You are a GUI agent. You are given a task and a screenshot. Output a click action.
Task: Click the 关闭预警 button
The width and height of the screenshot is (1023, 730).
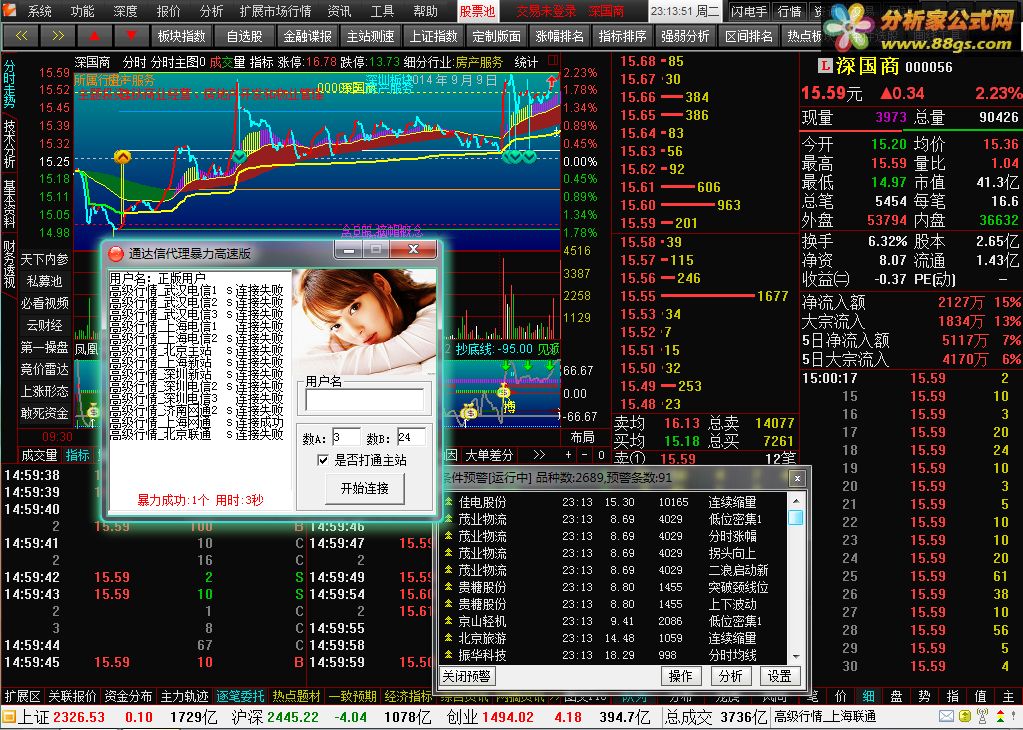click(466, 676)
